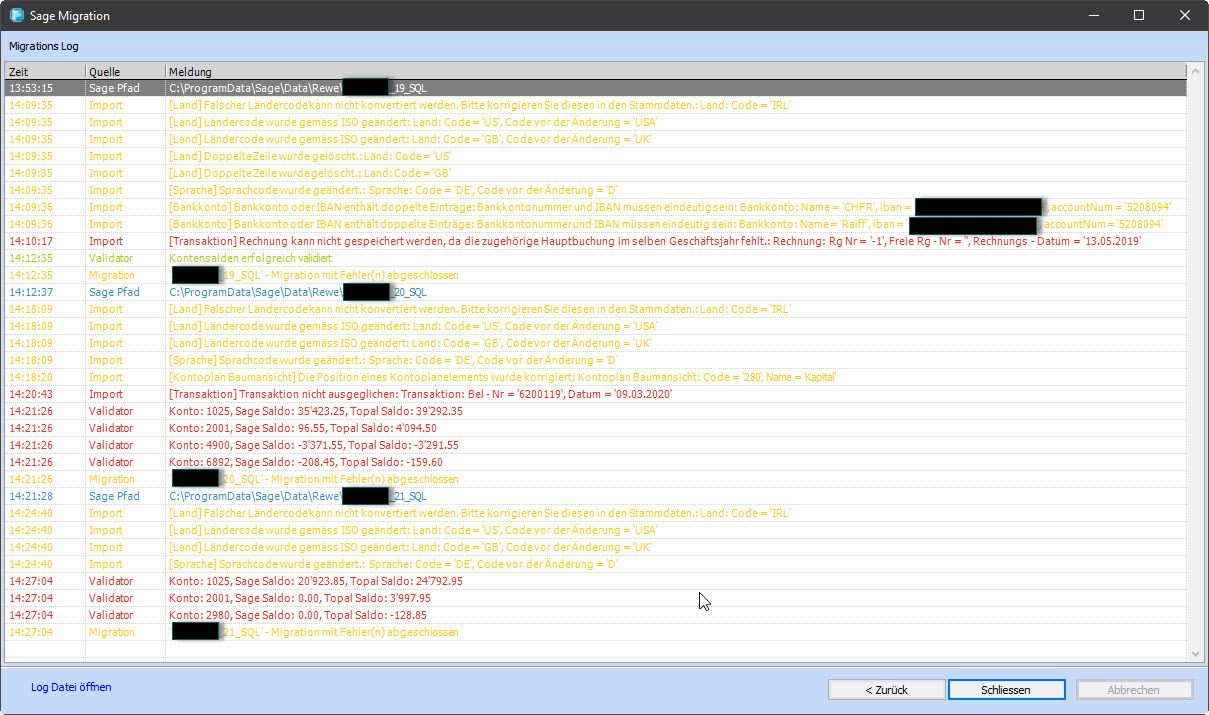
Task: Select the Transaktion nicht ausgeglichen error row
Action: [x=420, y=394]
